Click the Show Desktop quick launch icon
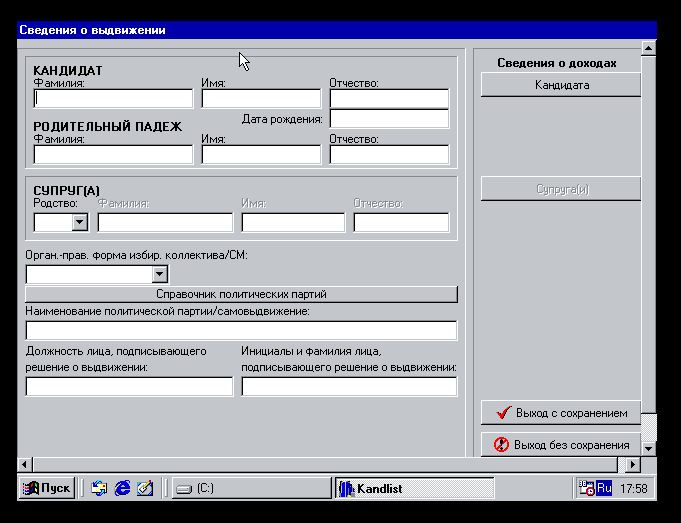This screenshot has height=523, width=681. (99, 488)
